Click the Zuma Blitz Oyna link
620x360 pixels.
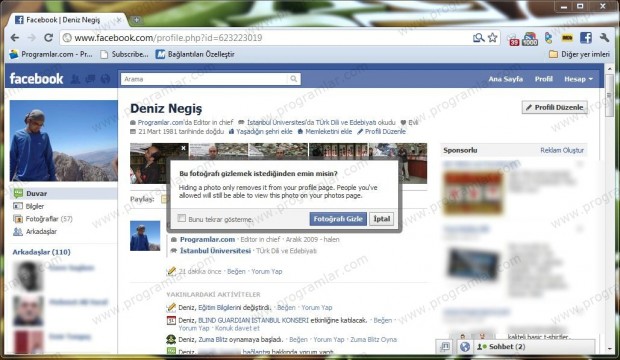(373, 339)
